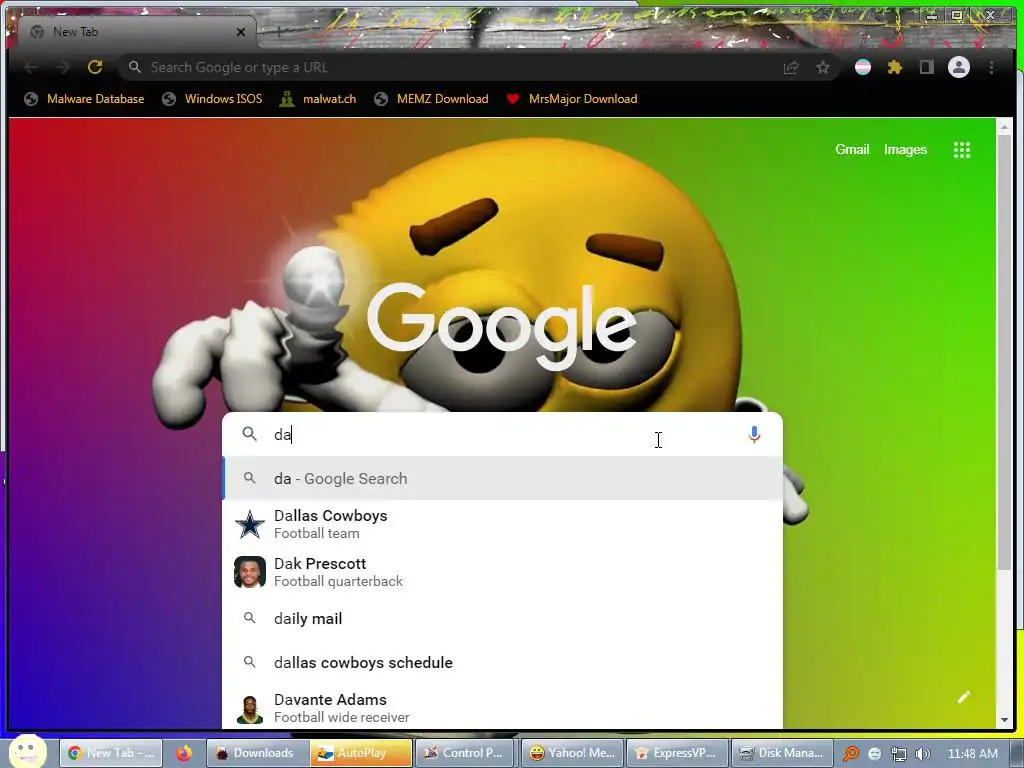Switch to the New Tab taskbar button
1024x768 pixels.
pyautogui.click(x=112, y=753)
